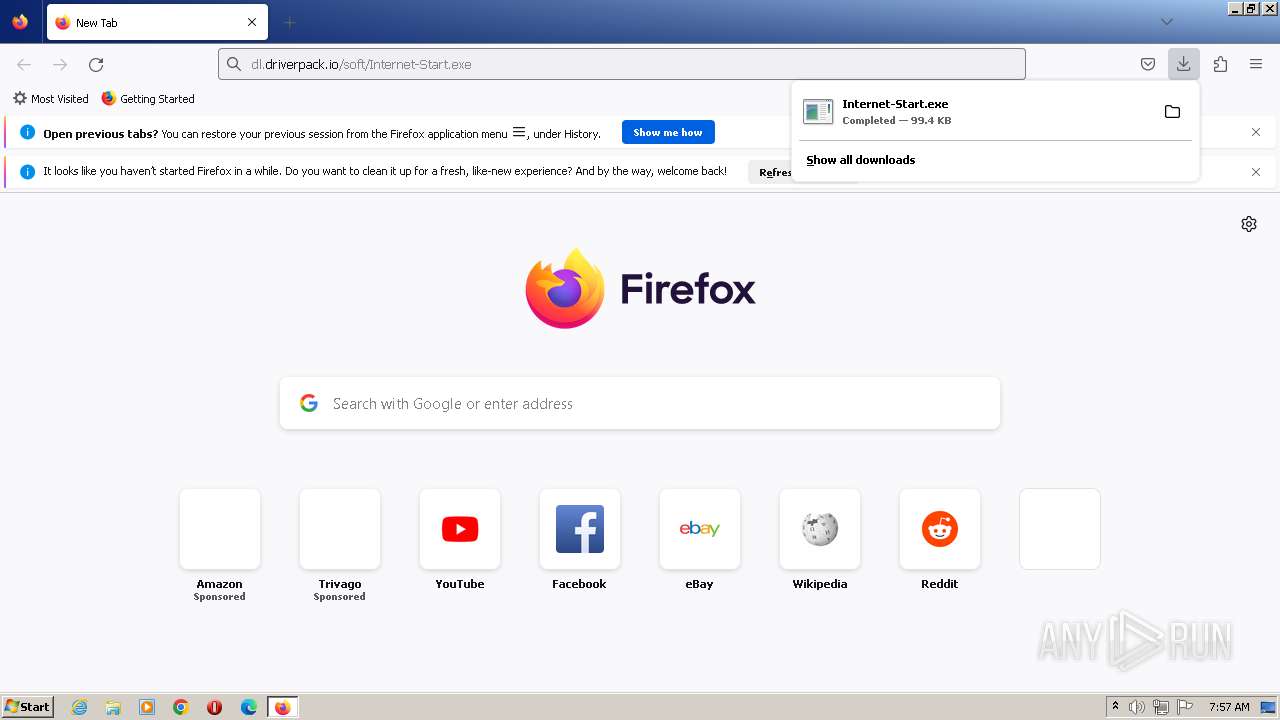
Task: Click the Search with Google box
Action: coord(640,403)
